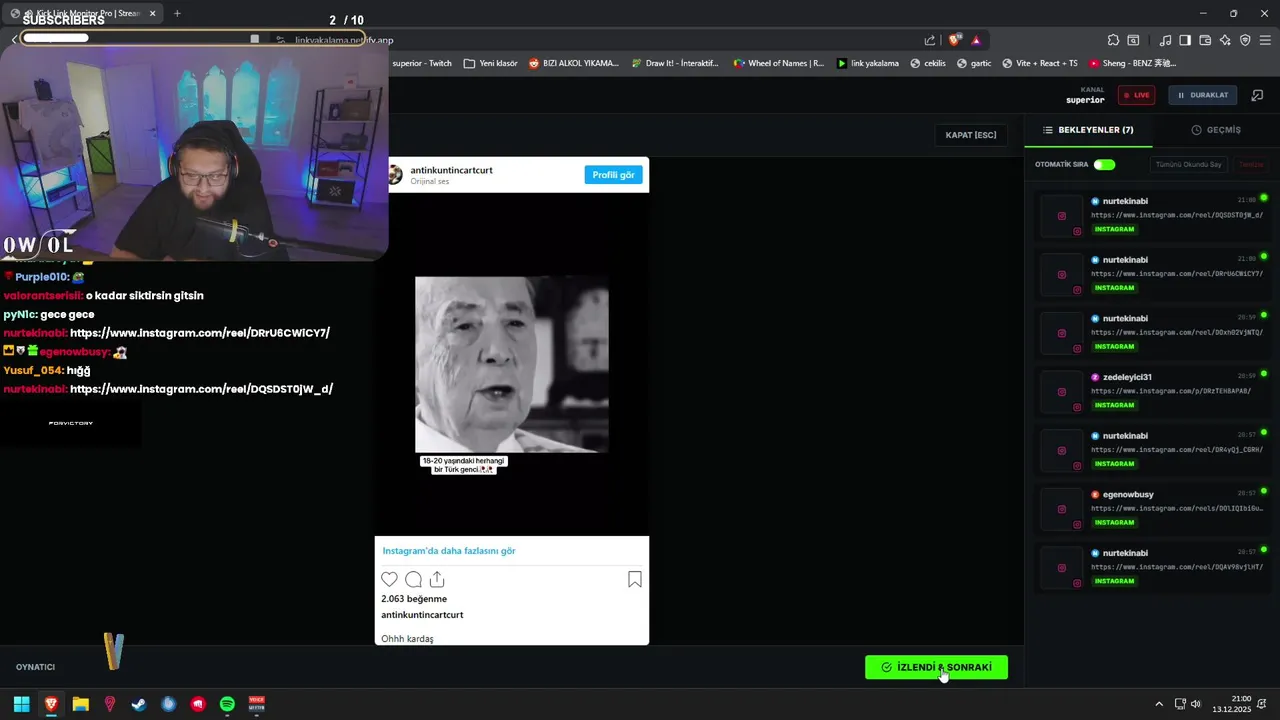Click the Brave browser taskbar icon

[x=51, y=704]
